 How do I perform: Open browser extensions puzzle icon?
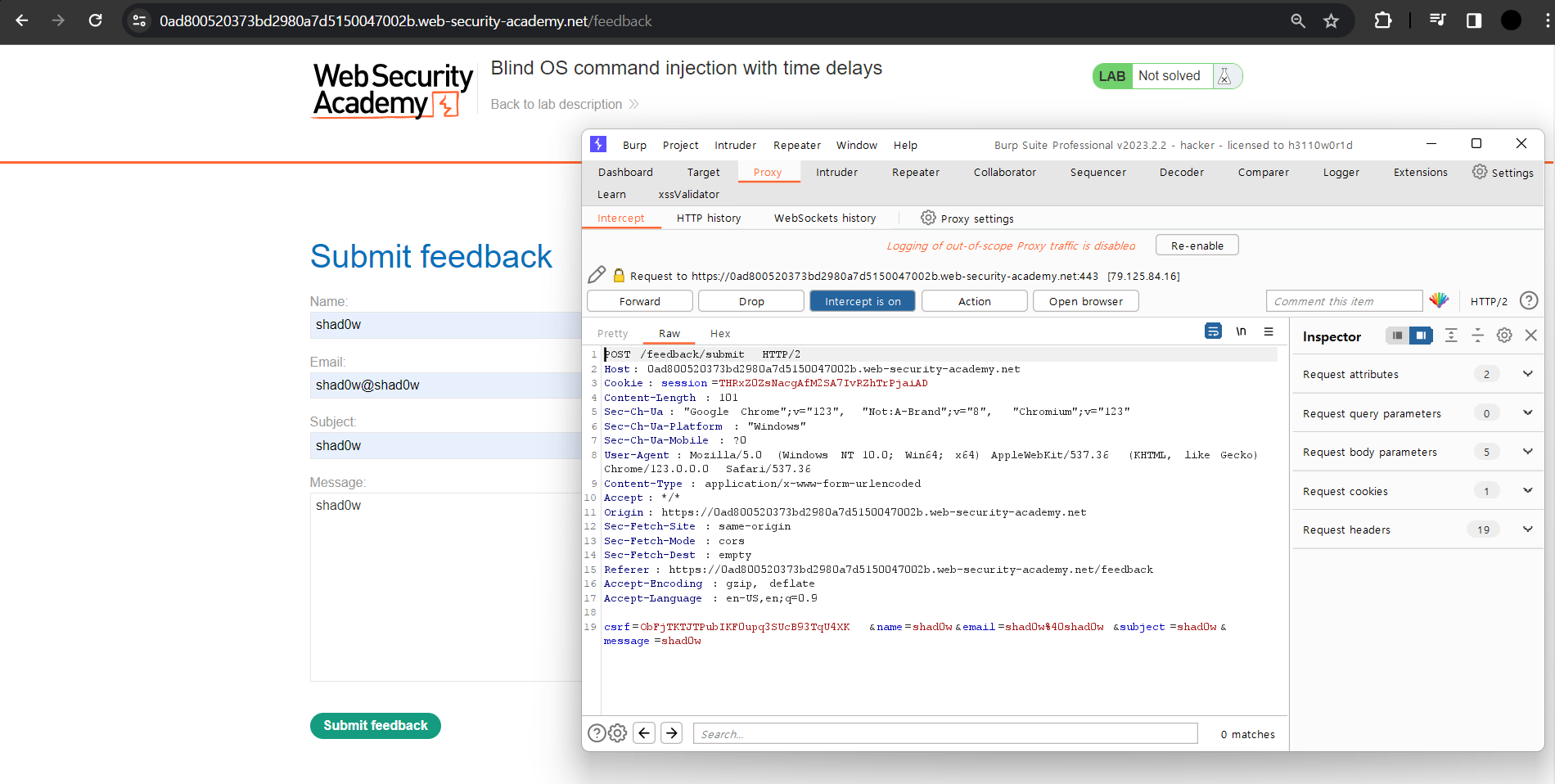(x=1383, y=20)
